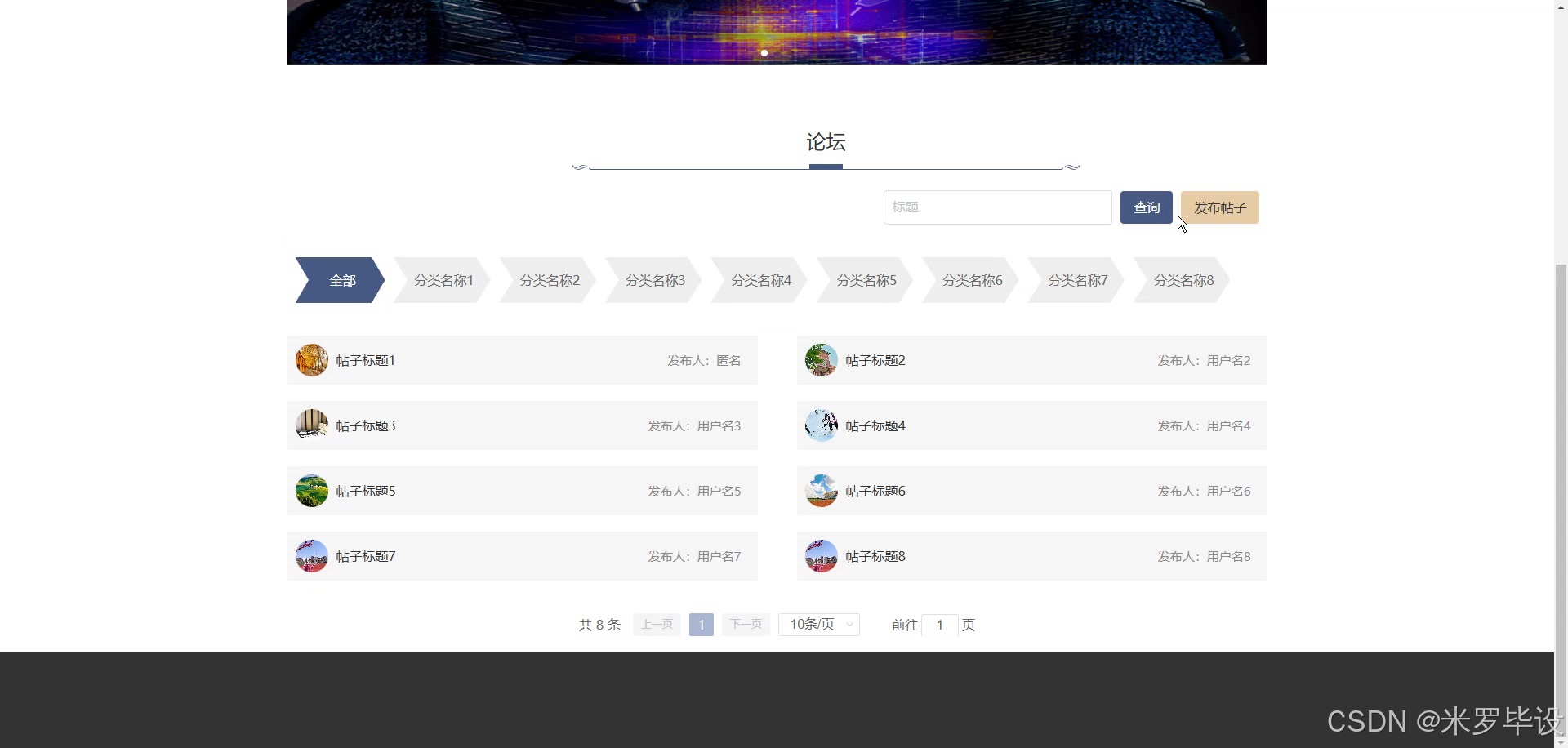Screen dimensions: 1568x748
Task: Click the 上一页 previous page button
Action: [x=657, y=625]
